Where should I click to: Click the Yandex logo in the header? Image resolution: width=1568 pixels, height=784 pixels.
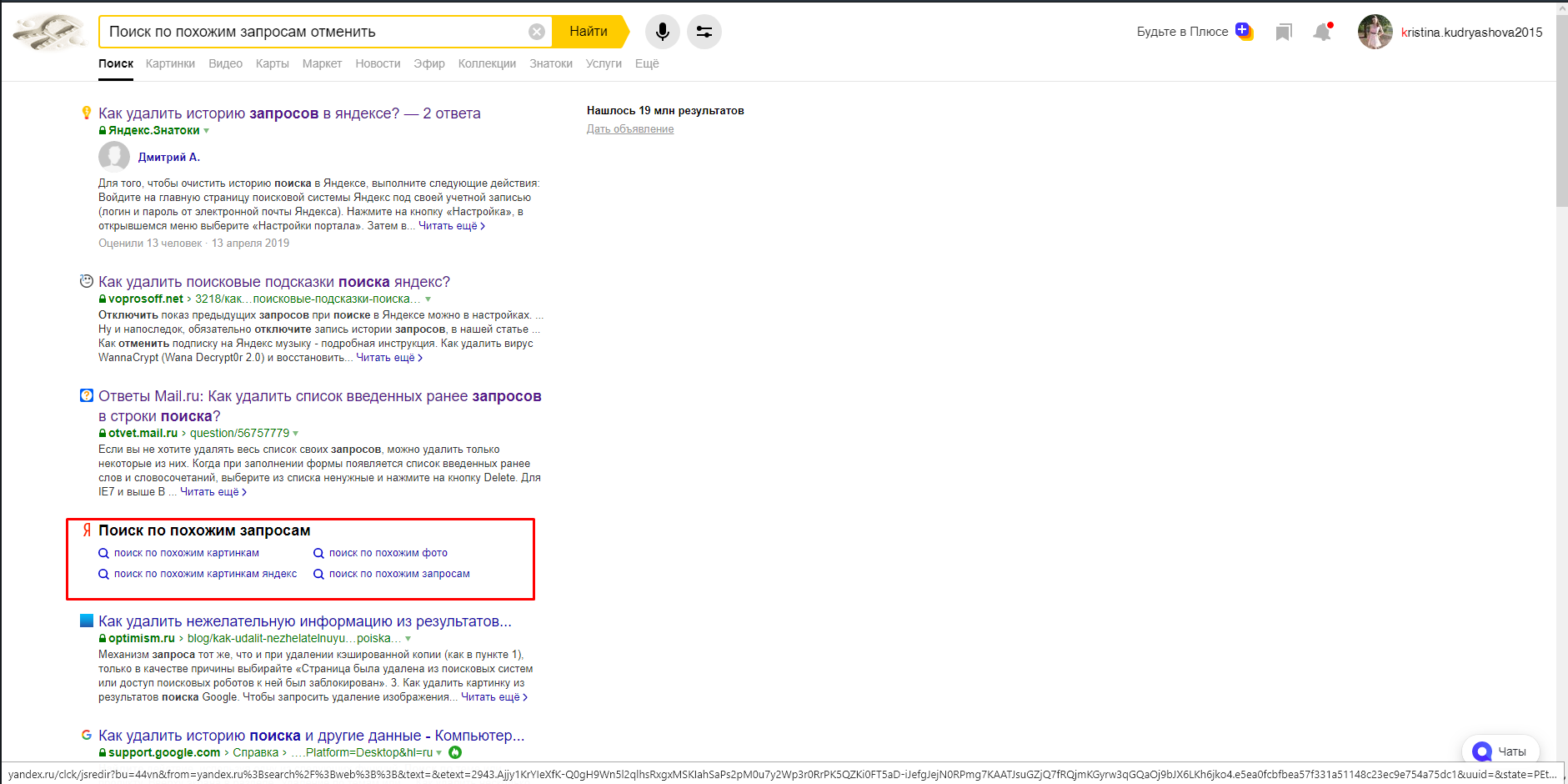[x=50, y=32]
